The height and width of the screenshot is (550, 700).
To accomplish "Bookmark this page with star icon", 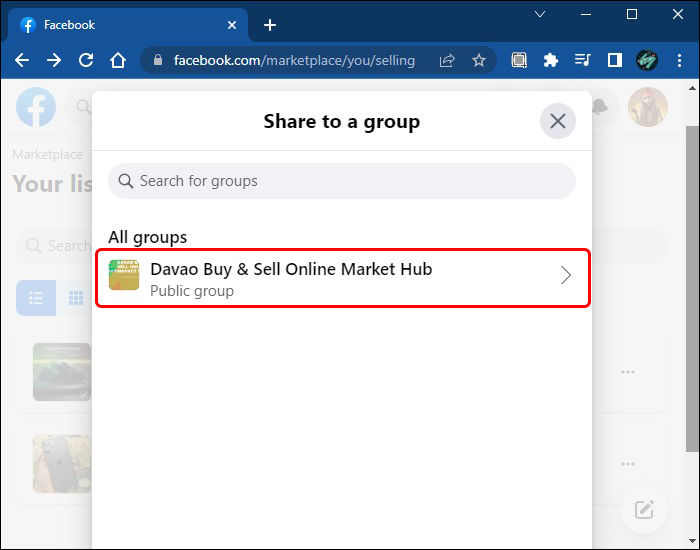I will [x=479, y=60].
